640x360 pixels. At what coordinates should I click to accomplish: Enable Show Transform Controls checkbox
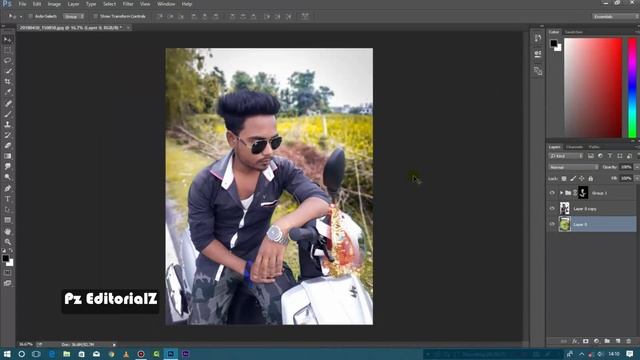pyautogui.click(x=96, y=16)
